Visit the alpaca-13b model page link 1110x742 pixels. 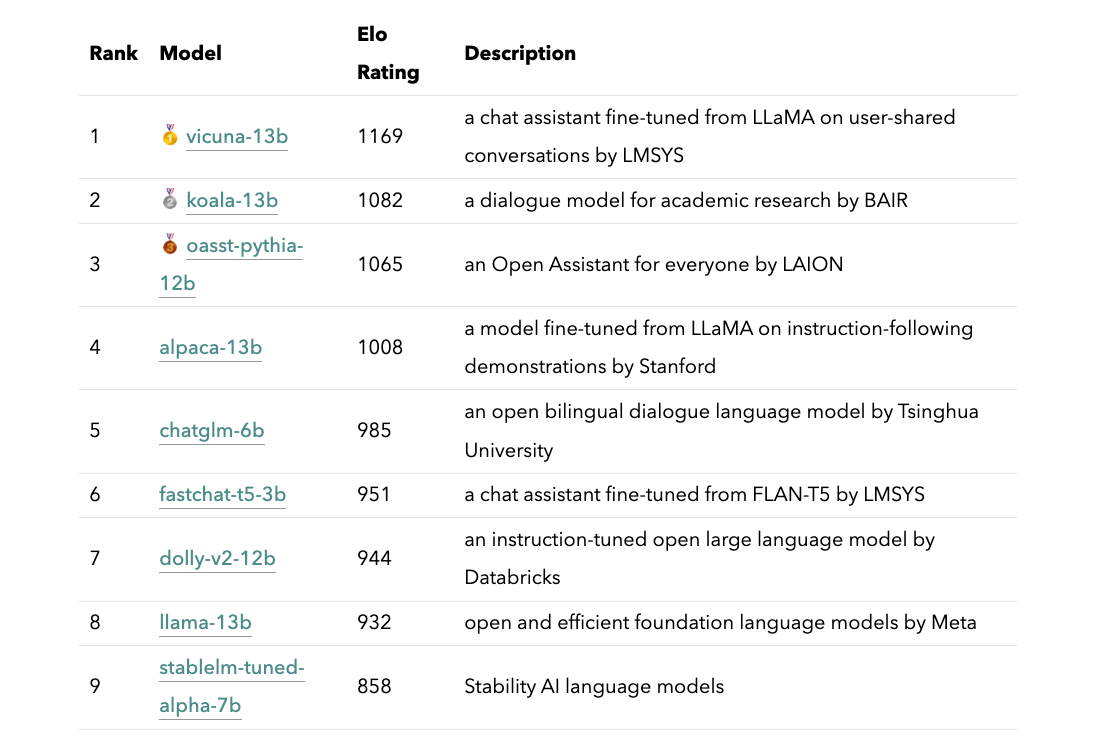tap(210, 348)
